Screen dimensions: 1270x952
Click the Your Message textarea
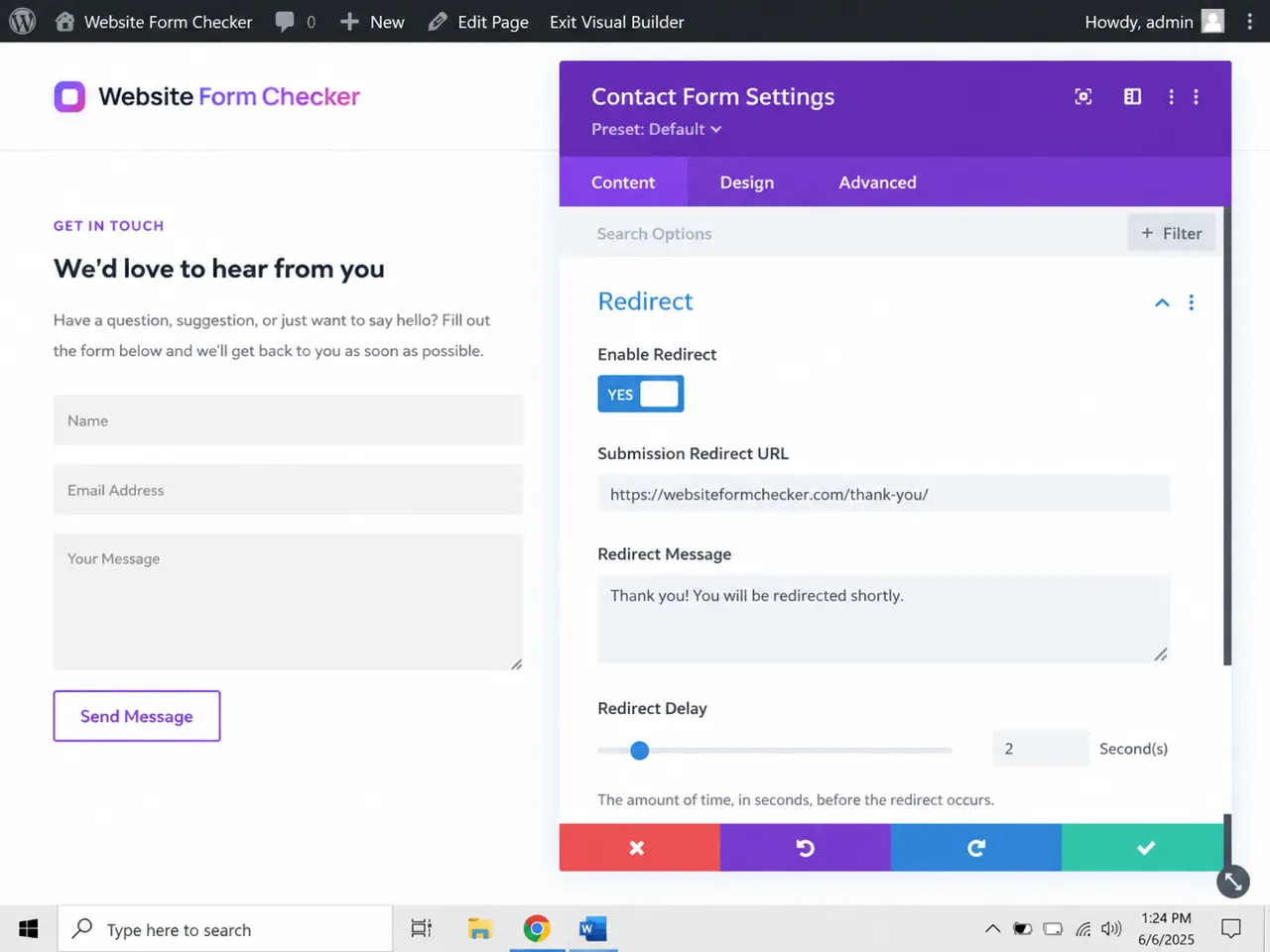tap(289, 602)
